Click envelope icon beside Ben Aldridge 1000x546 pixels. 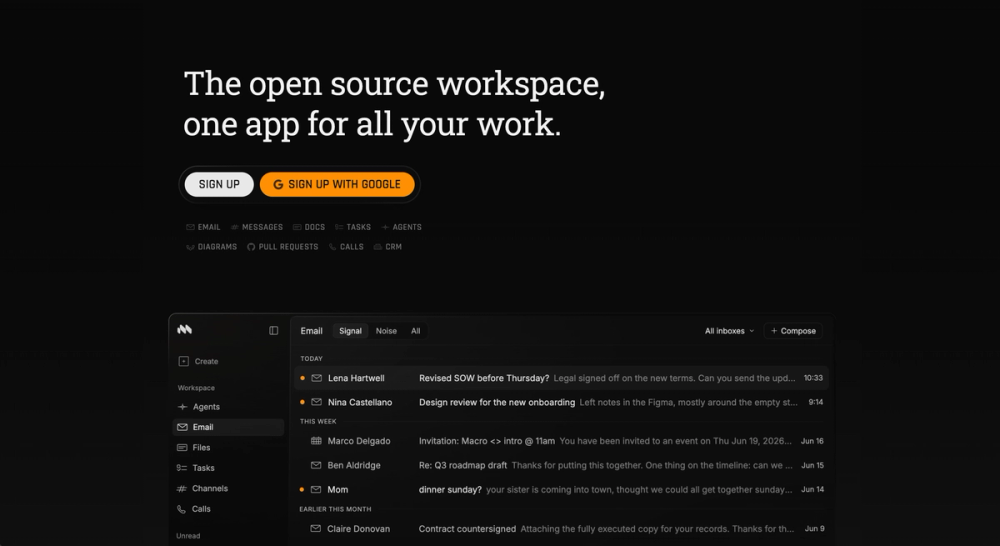pyautogui.click(x=316, y=466)
